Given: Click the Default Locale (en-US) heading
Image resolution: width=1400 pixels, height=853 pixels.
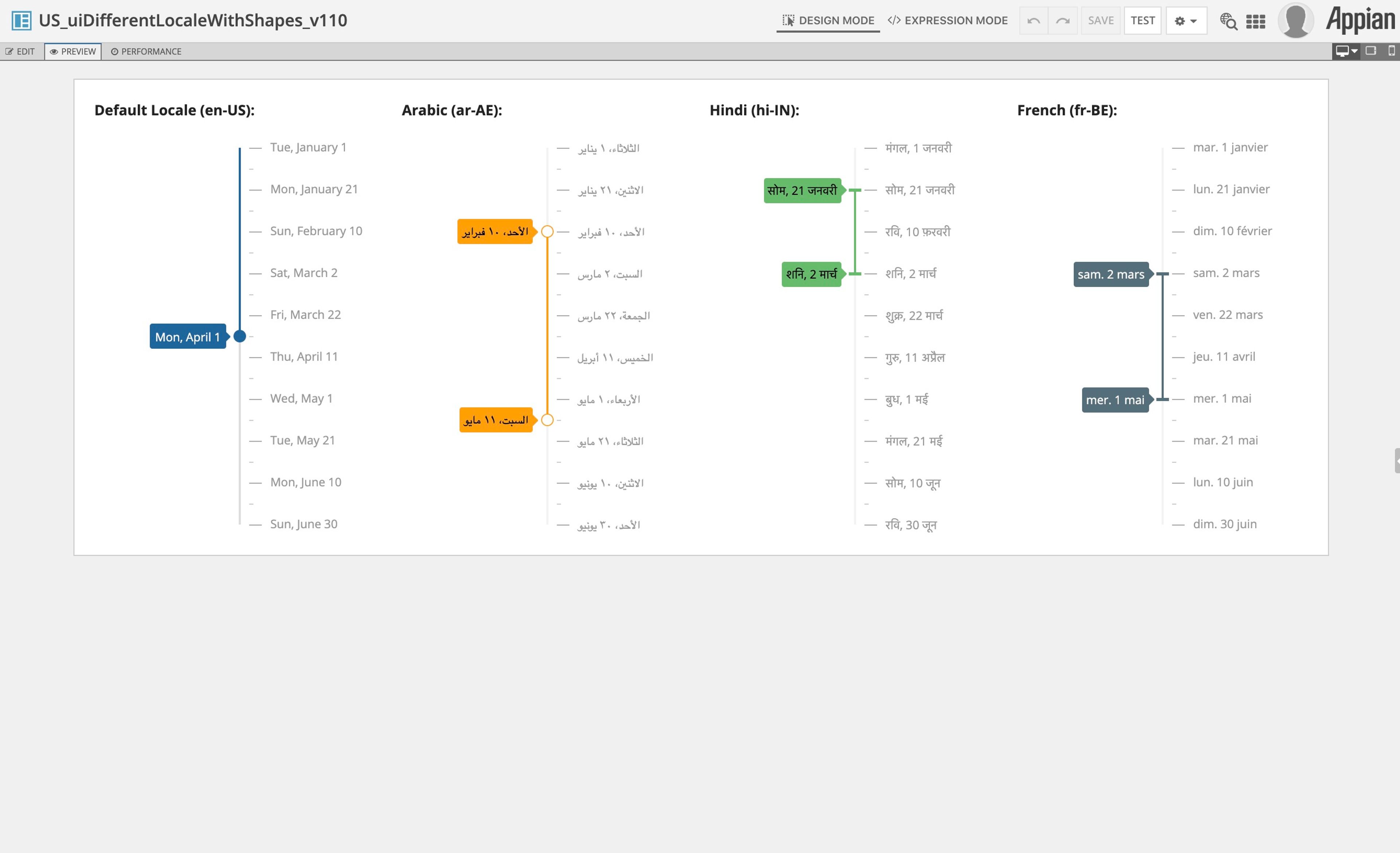Looking at the screenshot, I should [174, 110].
